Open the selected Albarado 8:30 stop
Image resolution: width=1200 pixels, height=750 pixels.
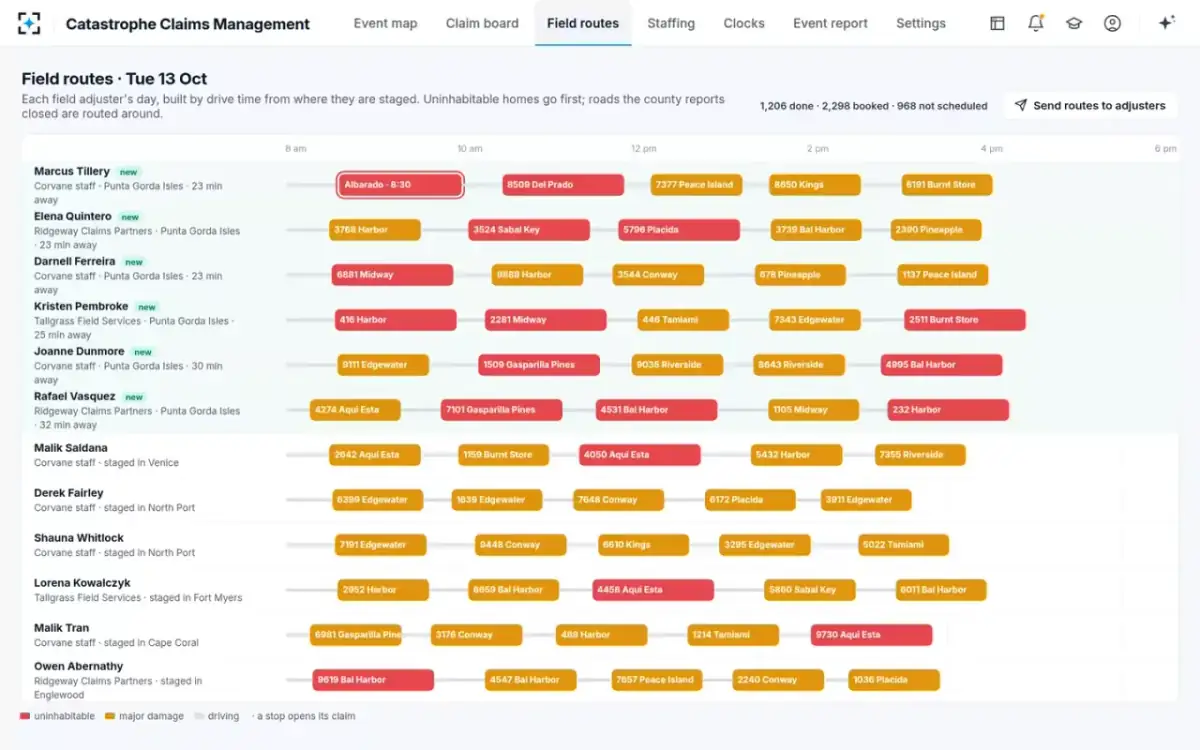point(400,185)
